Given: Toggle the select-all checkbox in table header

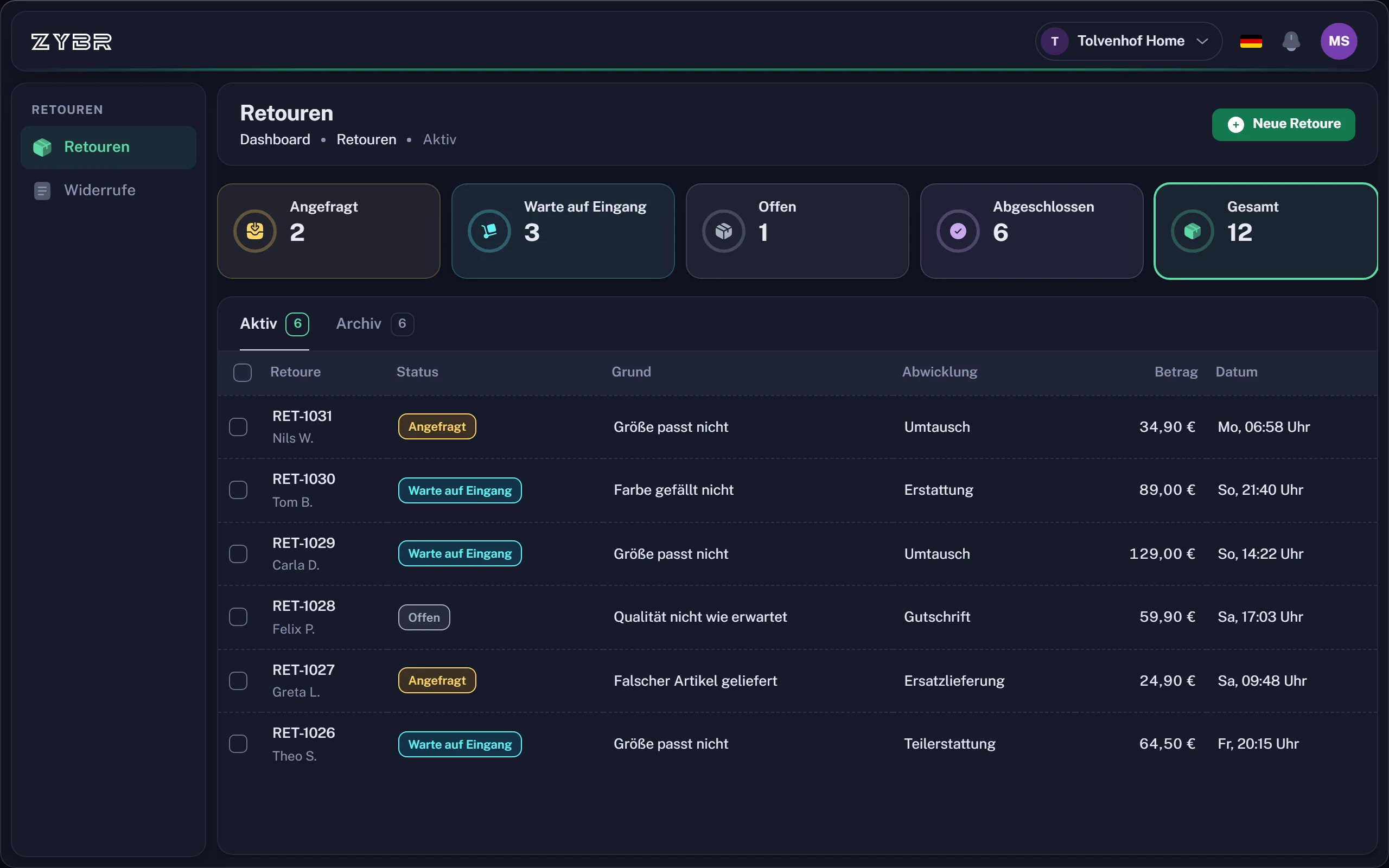Looking at the screenshot, I should click(x=242, y=373).
